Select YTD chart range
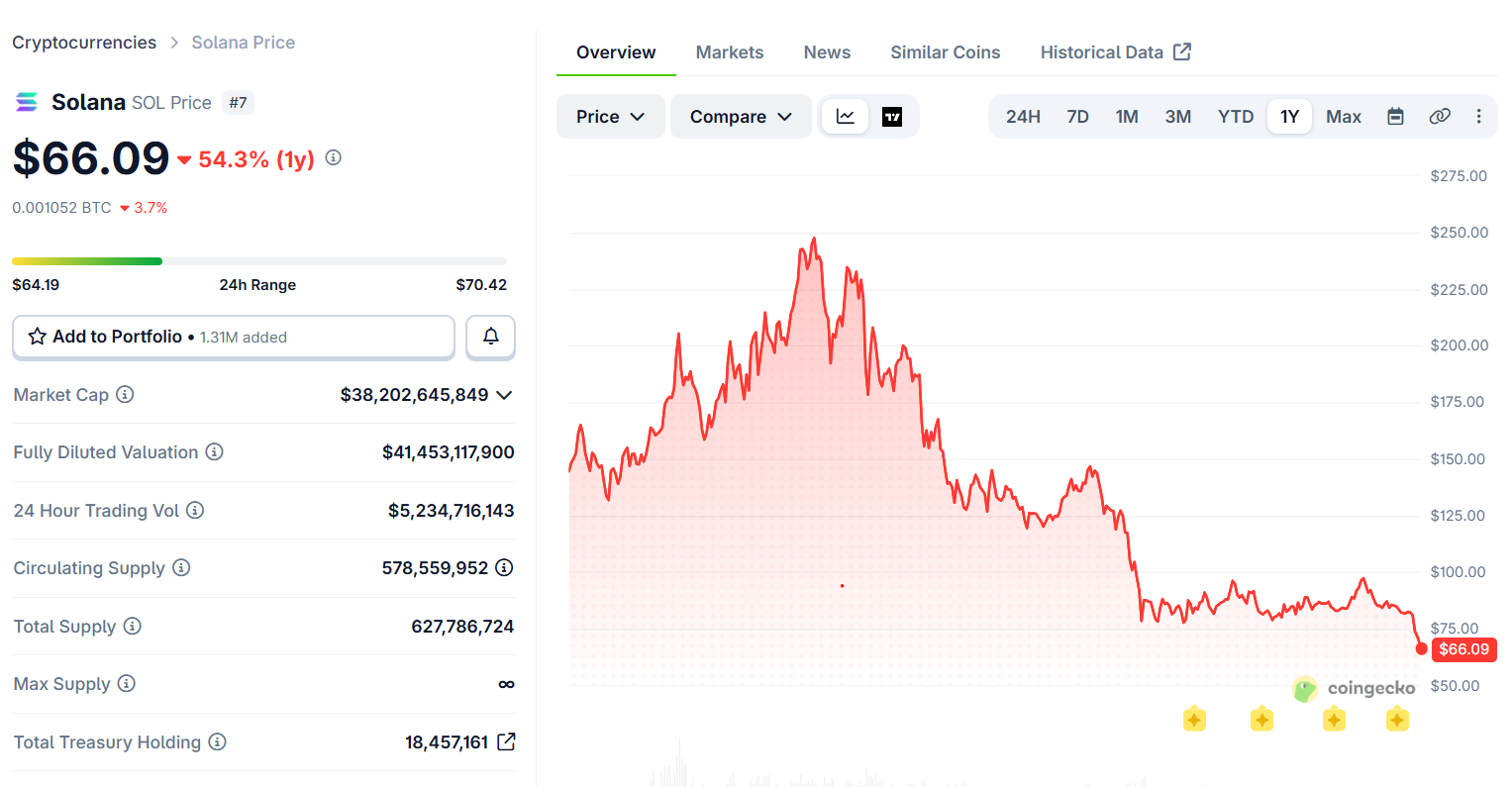1512x787 pixels. point(1236,117)
